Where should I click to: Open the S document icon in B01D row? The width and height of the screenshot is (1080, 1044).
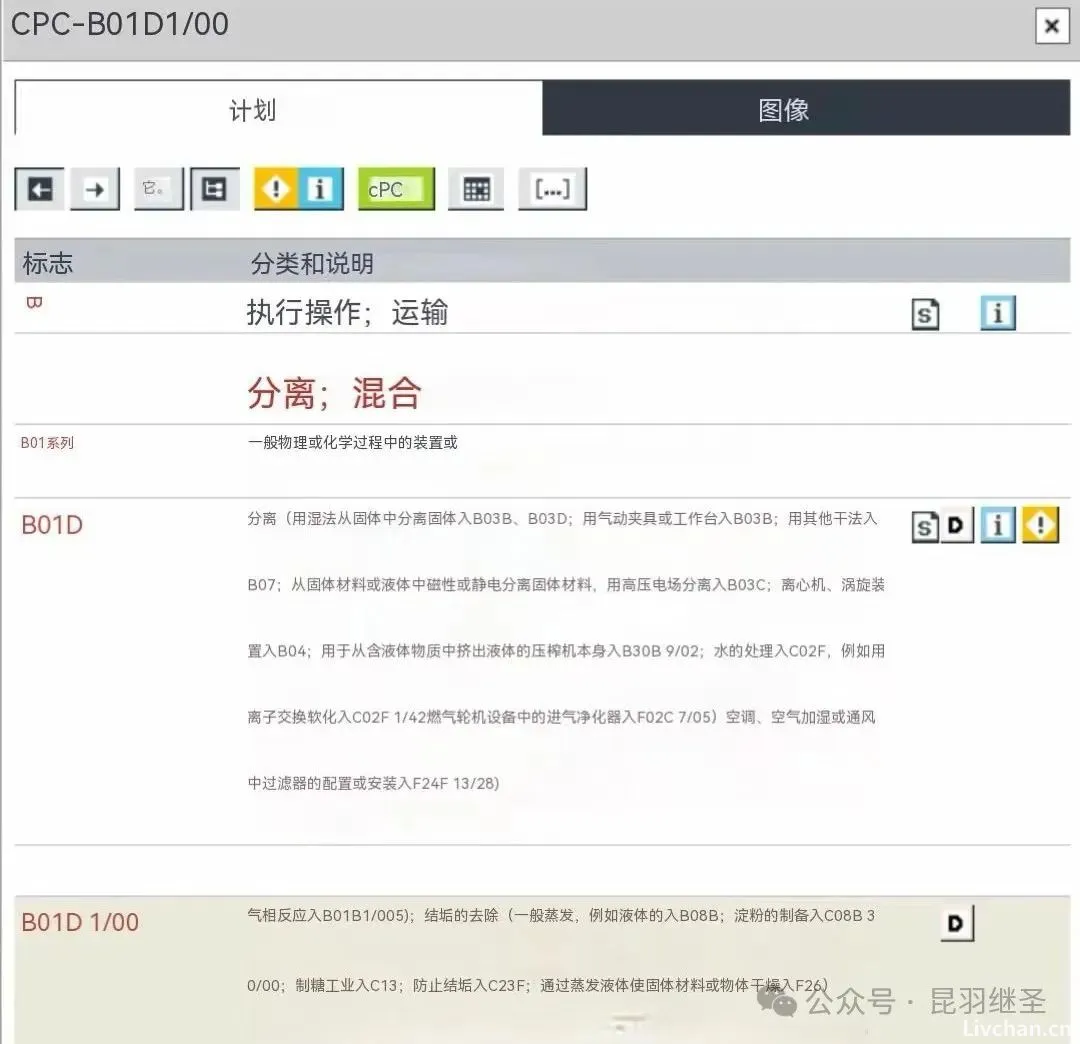[x=925, y=527]
